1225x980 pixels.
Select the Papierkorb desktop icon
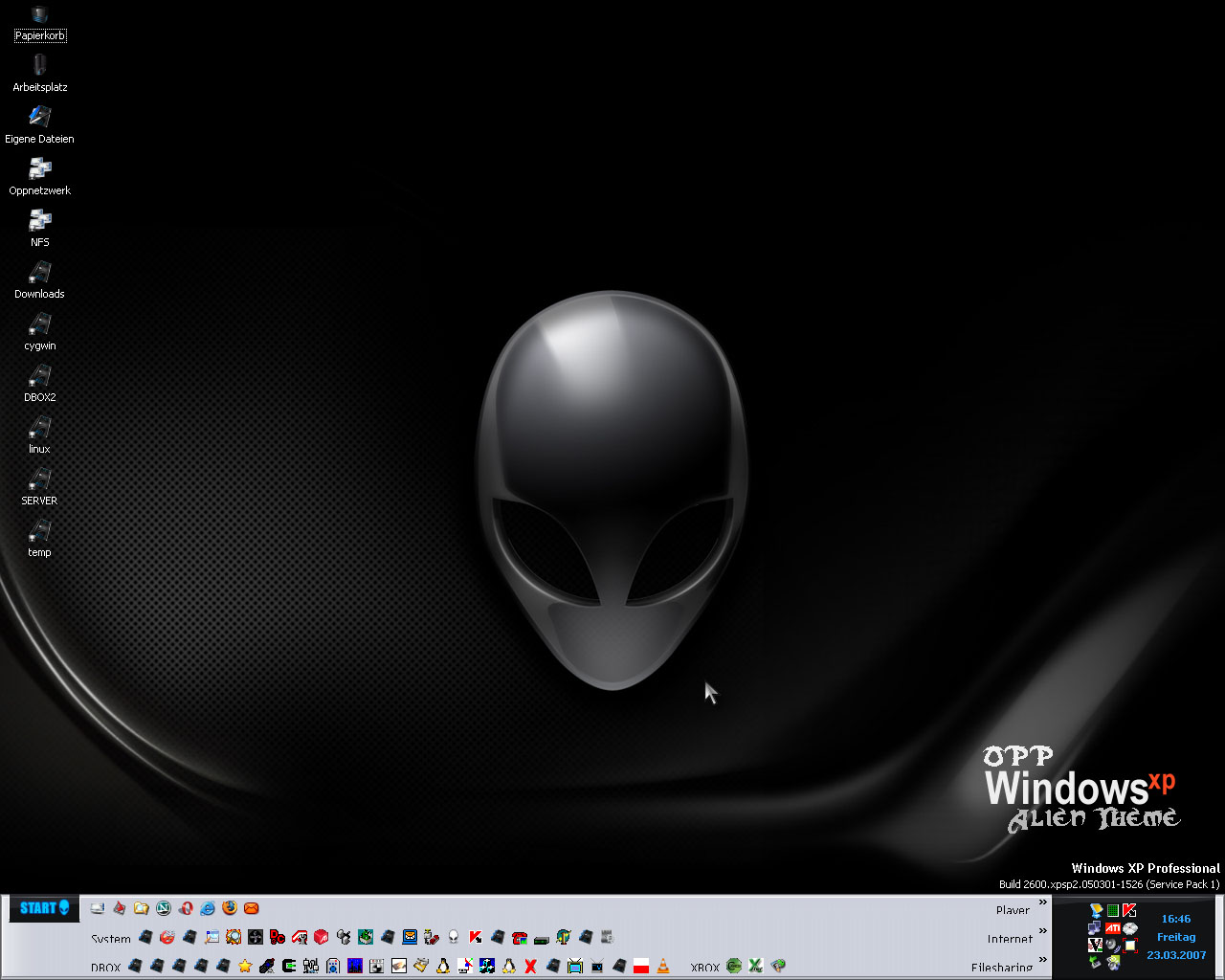coord(39,23)
